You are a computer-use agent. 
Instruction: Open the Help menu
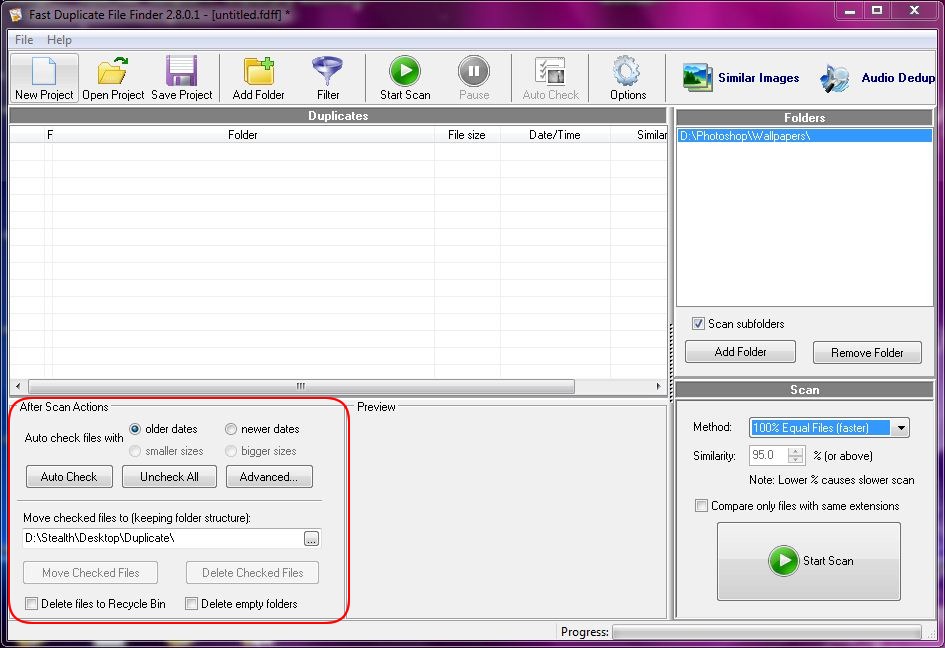[x=59, y=40]
